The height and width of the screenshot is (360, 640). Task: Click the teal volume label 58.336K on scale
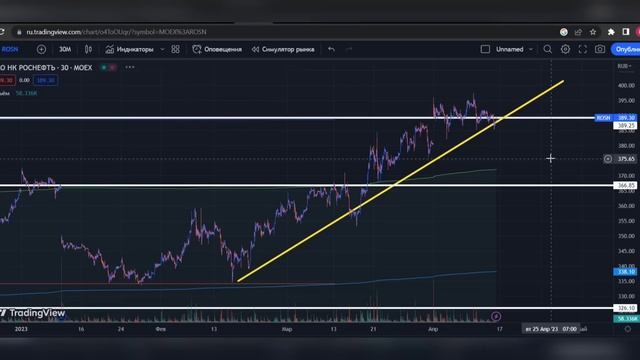tap(626, 318)
